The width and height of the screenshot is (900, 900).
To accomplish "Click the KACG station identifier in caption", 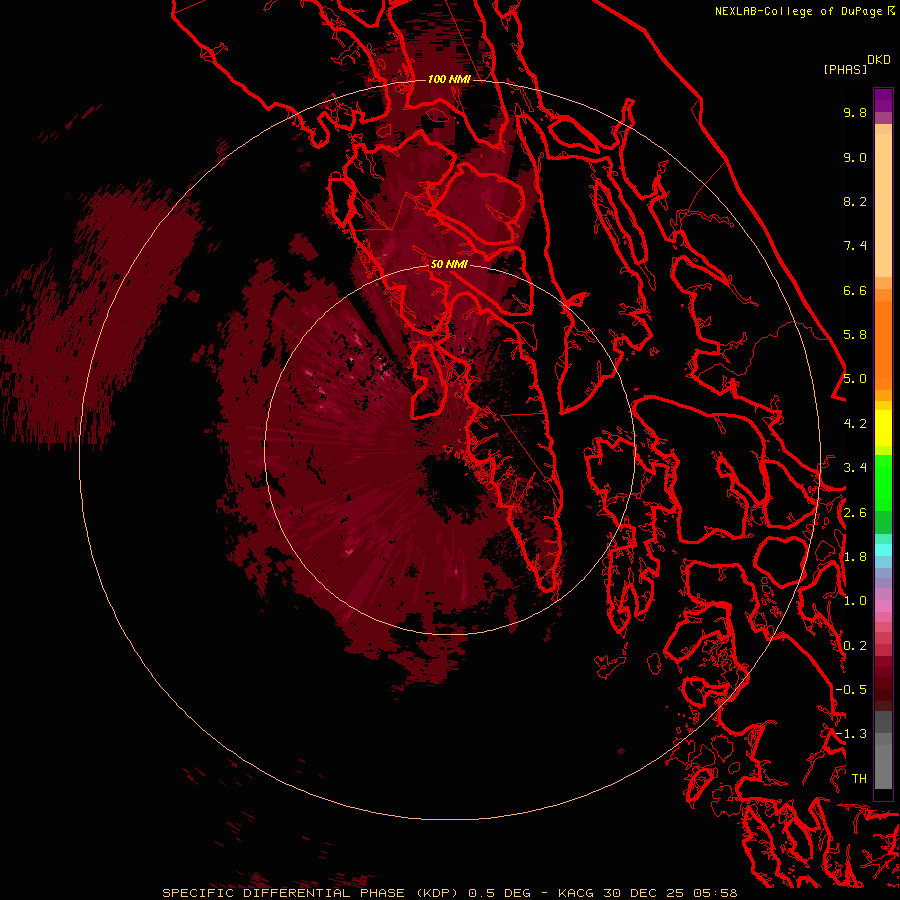I will coord(576,893).
